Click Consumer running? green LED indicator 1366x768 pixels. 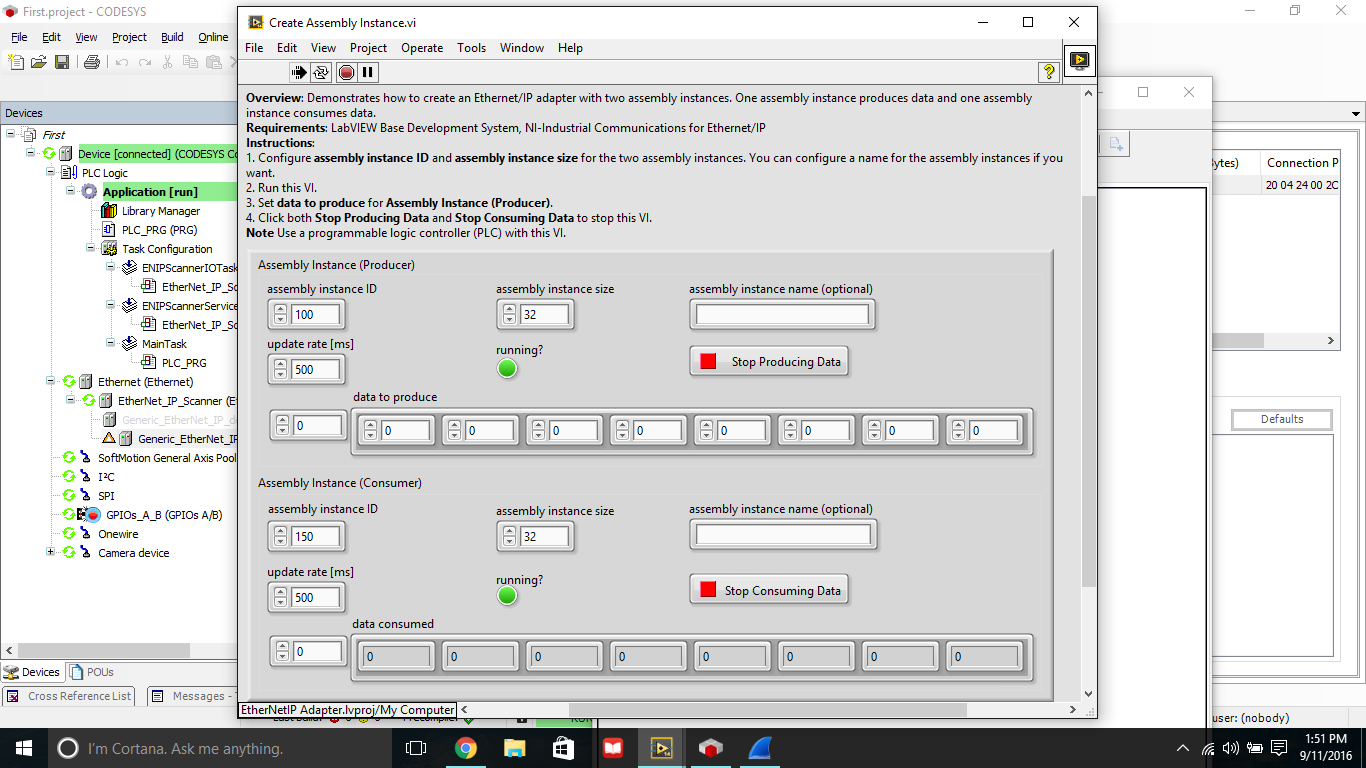pos(507,596)
